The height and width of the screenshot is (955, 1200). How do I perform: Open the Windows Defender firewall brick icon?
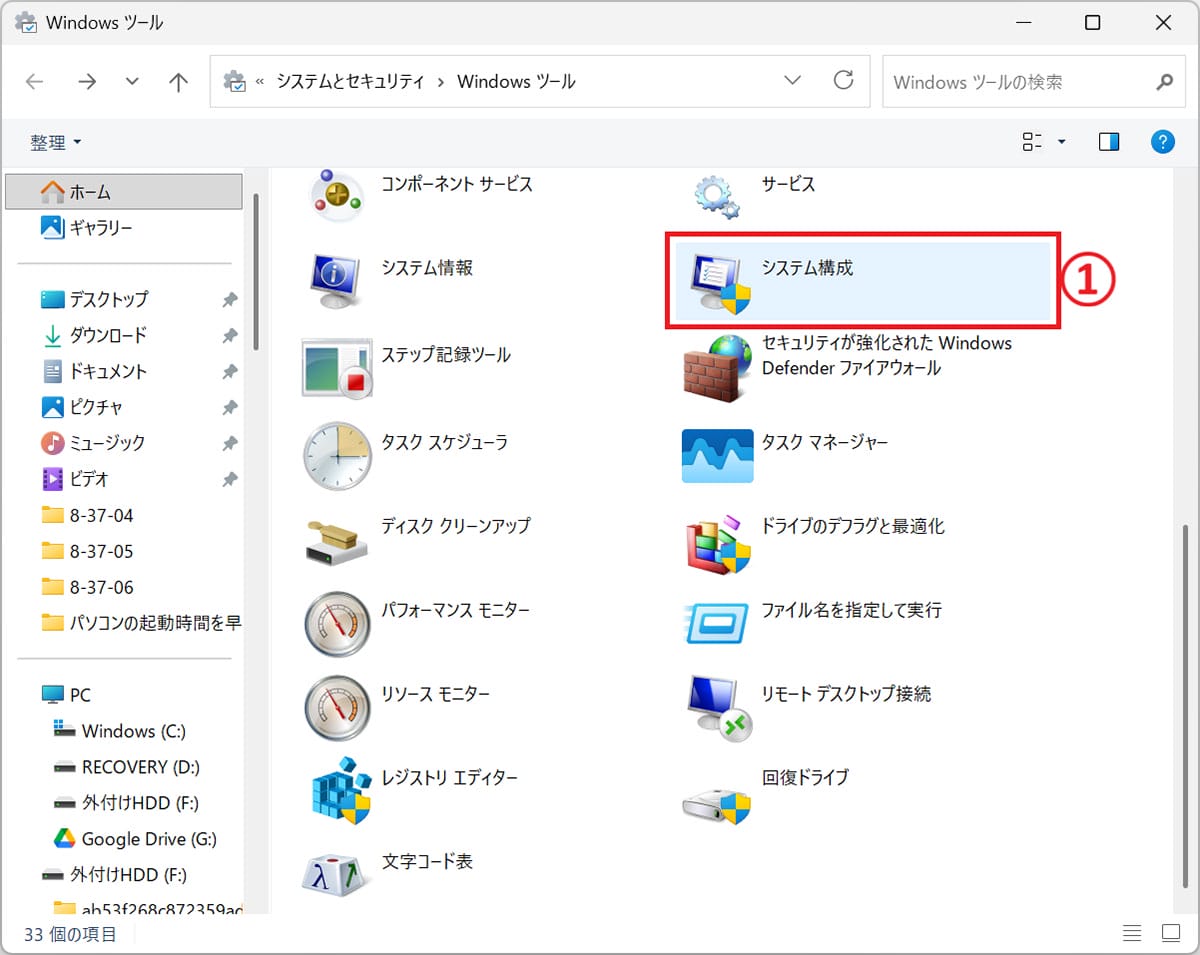pos(717,368)
